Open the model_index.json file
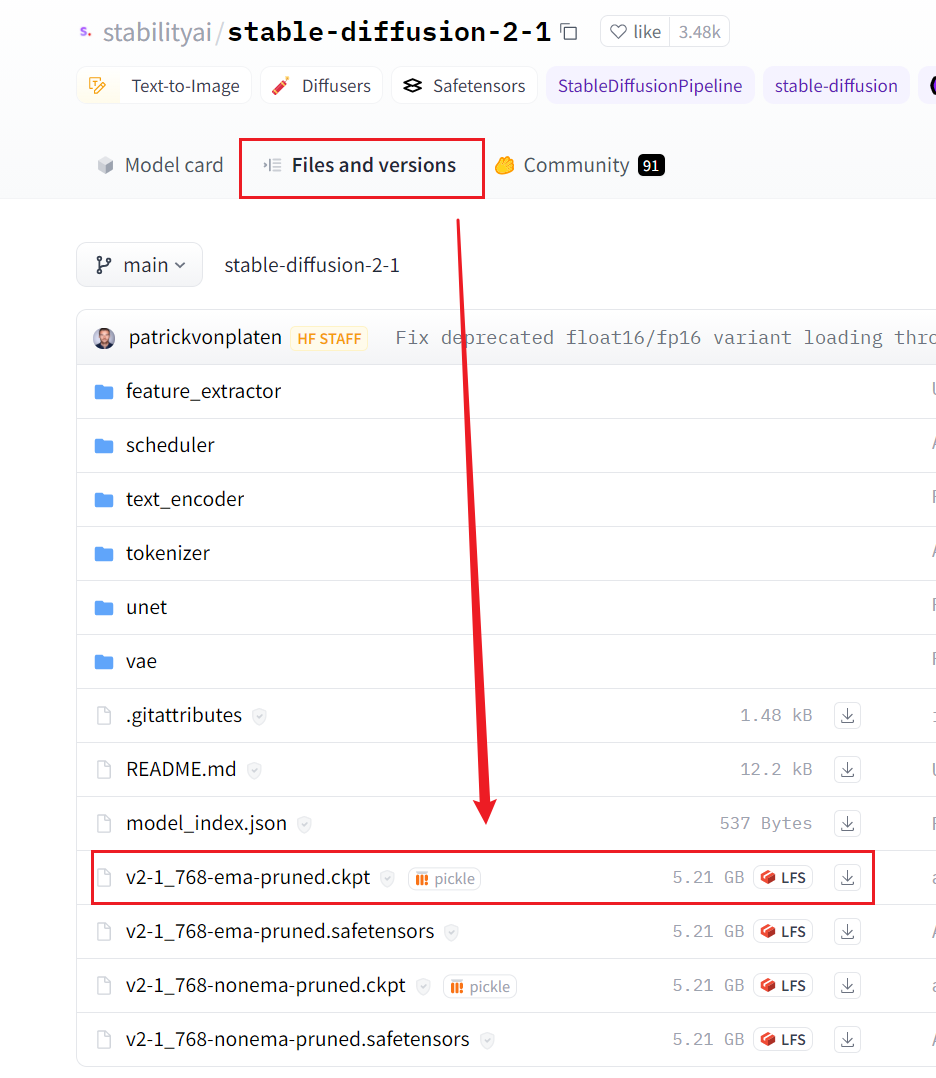This screenshot has height=1078, width=936. 206,823
